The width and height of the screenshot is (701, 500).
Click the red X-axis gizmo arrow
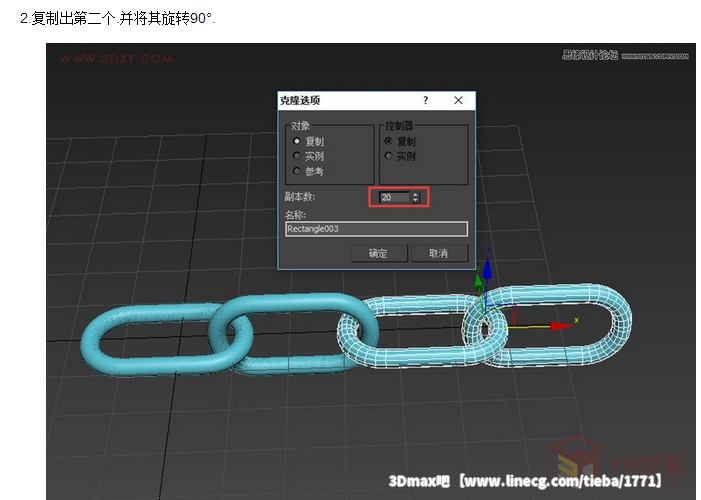click(x=560, y=324)
